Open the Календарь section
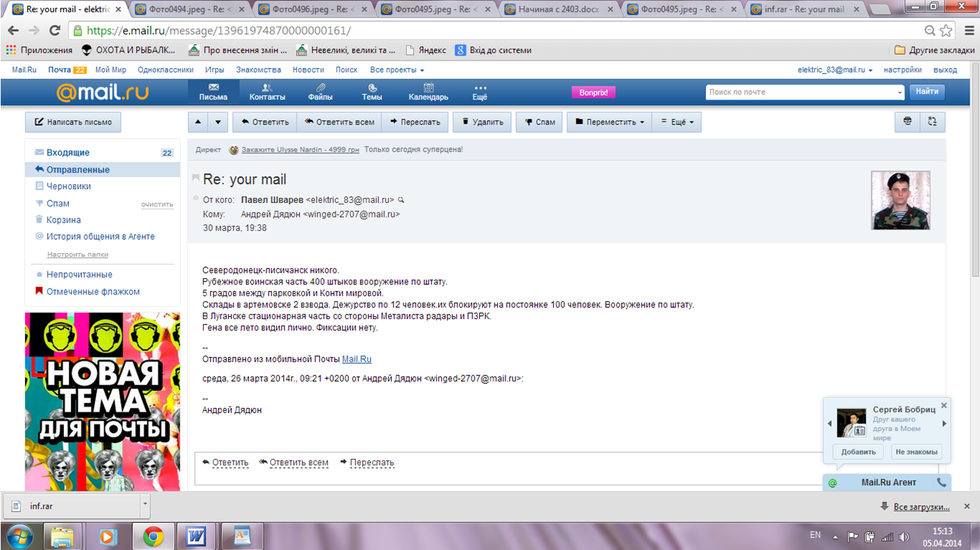The width and height of the screenshot is (980, 550). tap(428, 92)
